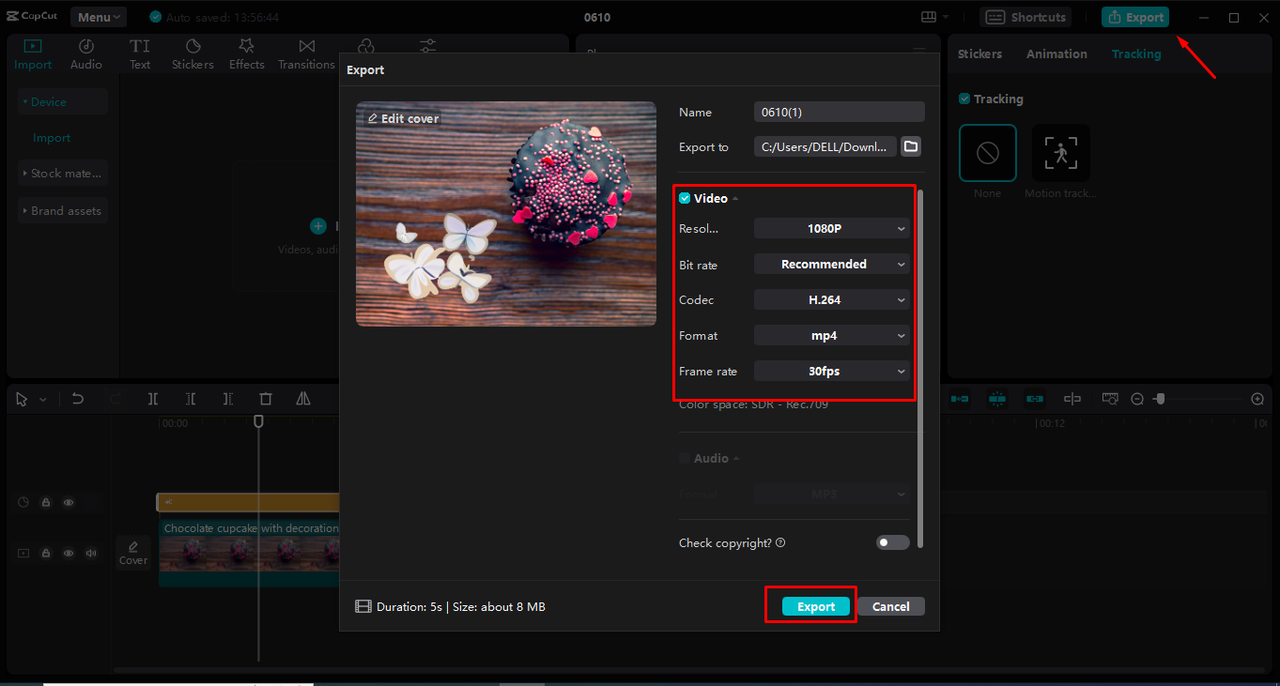Viewport: 1280px width, 686px height.
Task: Hide the sticker overlay track with eye icon
Action: point(69,503)
